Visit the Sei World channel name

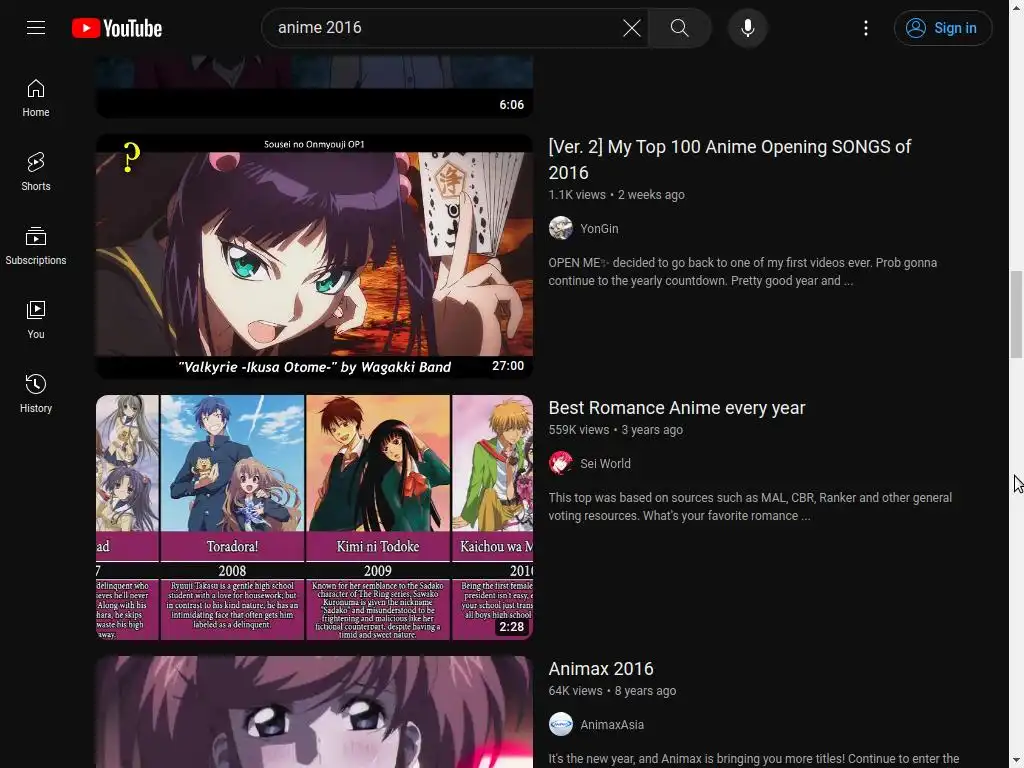click(605, 464)
